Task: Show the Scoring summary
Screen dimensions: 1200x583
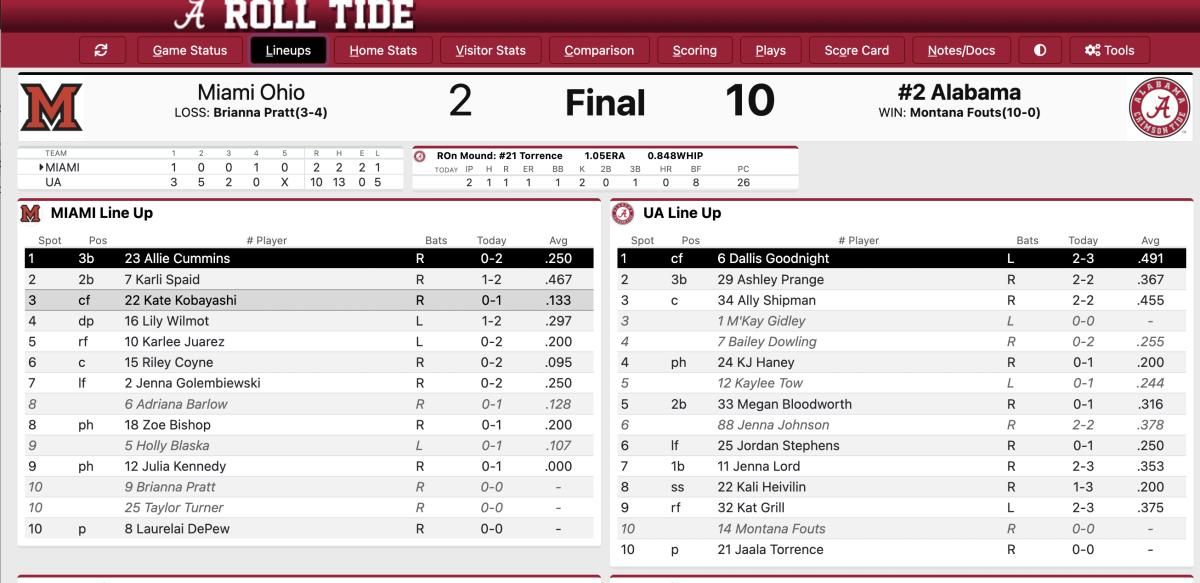Action: 695,50
